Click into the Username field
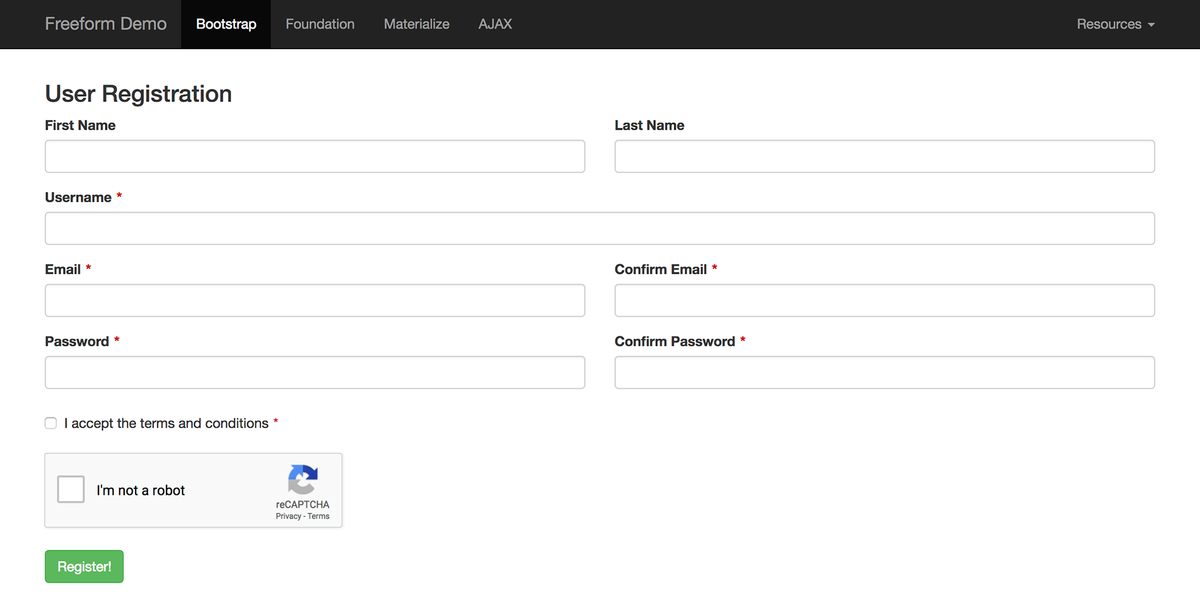The width and height of the screenshot is (1200, 600). point(600,228)
